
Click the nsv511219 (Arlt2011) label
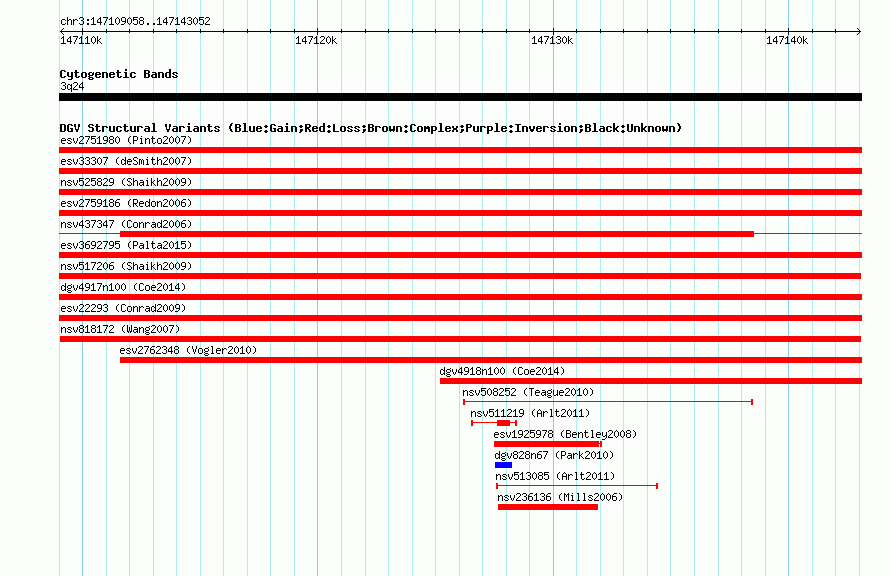pos(530,413)
